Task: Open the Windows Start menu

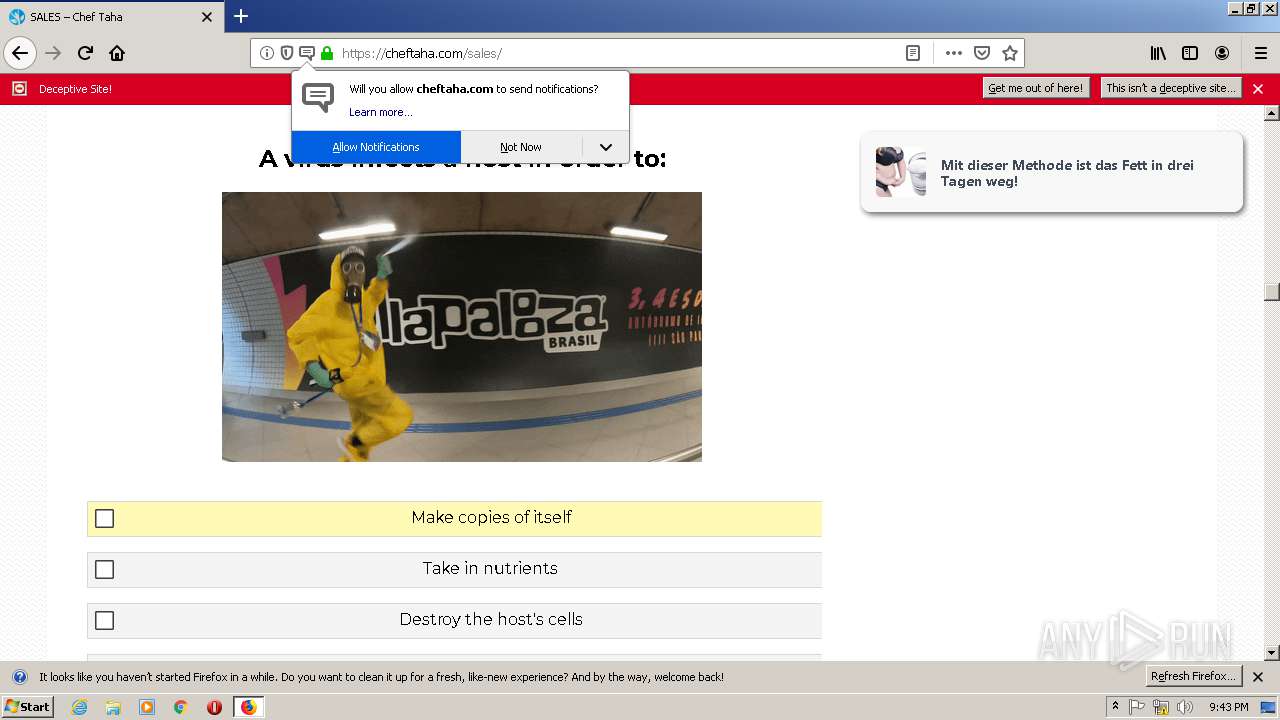Action: pyautogui.click(x=27, y=707)
